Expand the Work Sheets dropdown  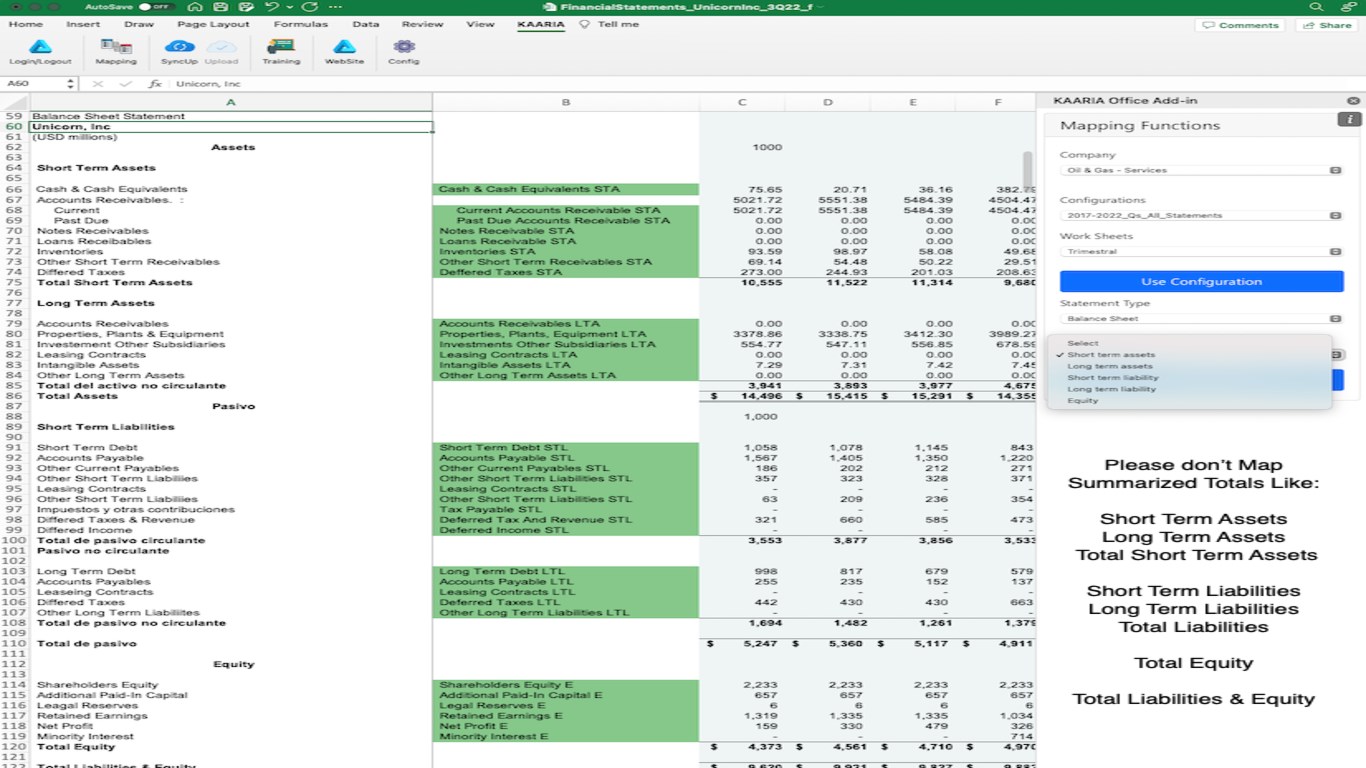pyautogui.click(x=1201, y=252)
